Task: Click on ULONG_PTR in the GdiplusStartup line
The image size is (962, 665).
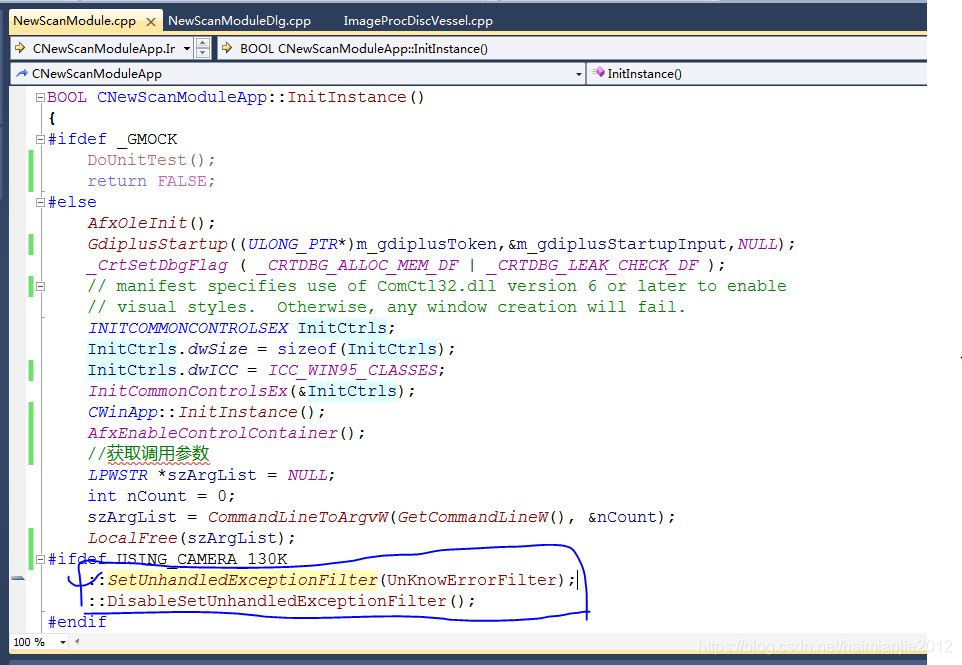Action: tap(293, 244)
